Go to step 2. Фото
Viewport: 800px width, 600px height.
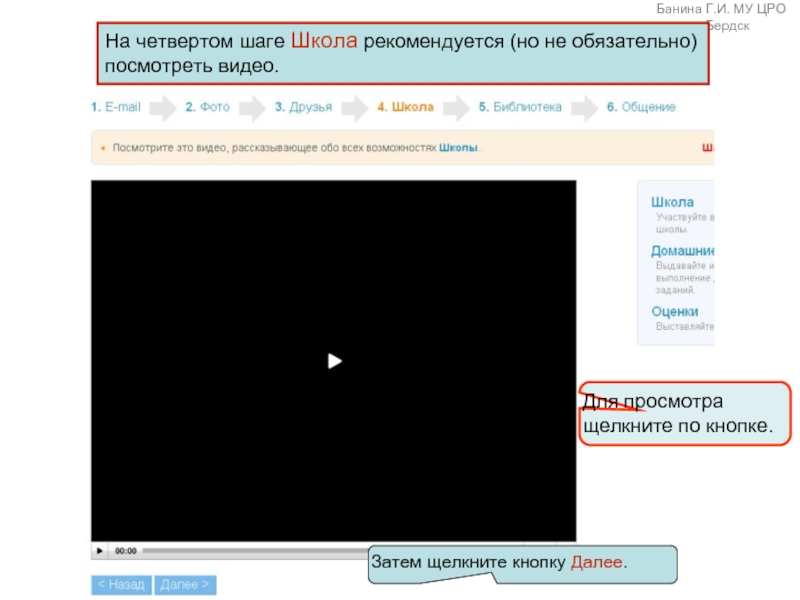tap(207, 107)
